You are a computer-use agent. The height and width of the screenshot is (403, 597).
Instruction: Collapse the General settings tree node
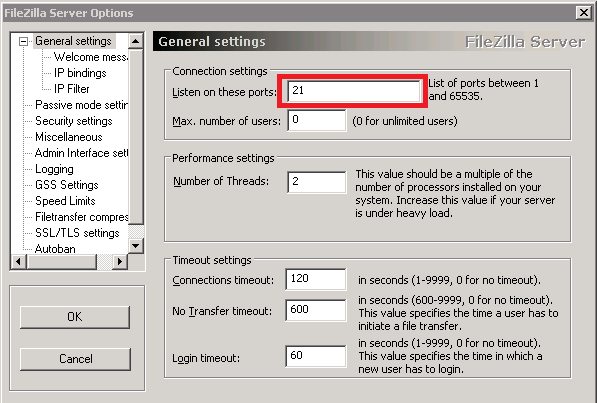(x=24, y=41)
